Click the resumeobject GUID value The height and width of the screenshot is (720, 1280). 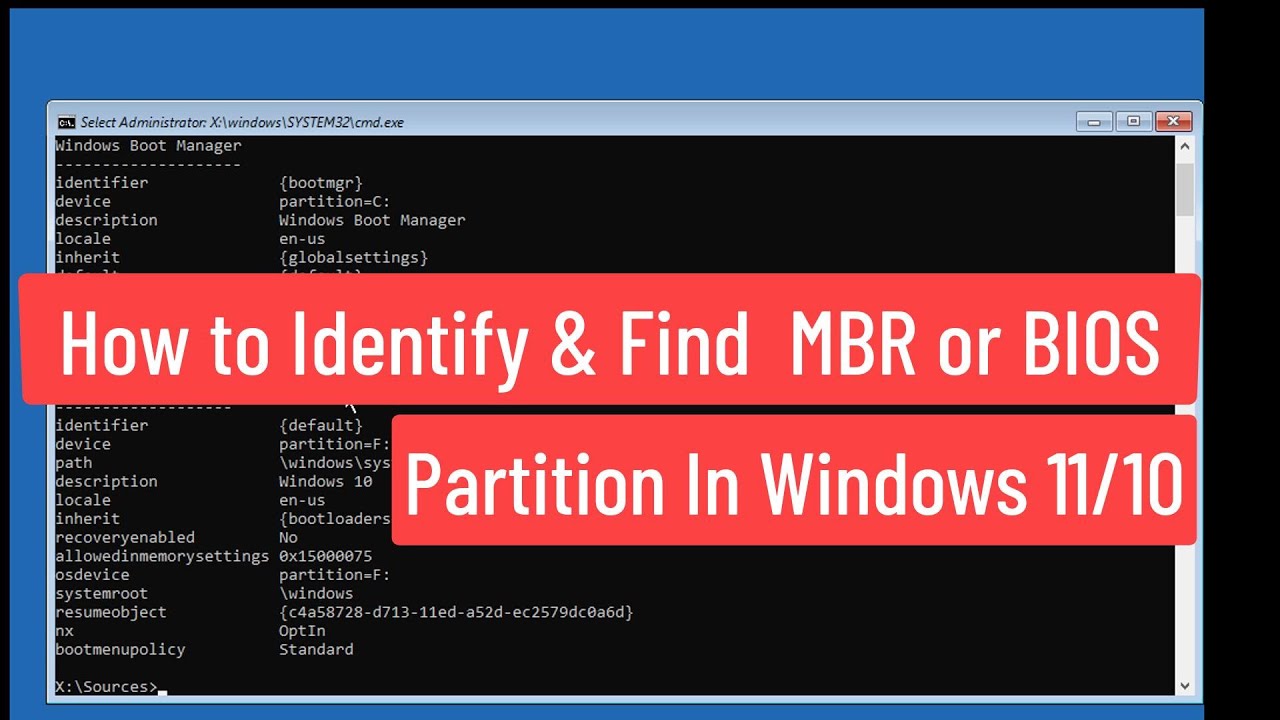[456, 612]
